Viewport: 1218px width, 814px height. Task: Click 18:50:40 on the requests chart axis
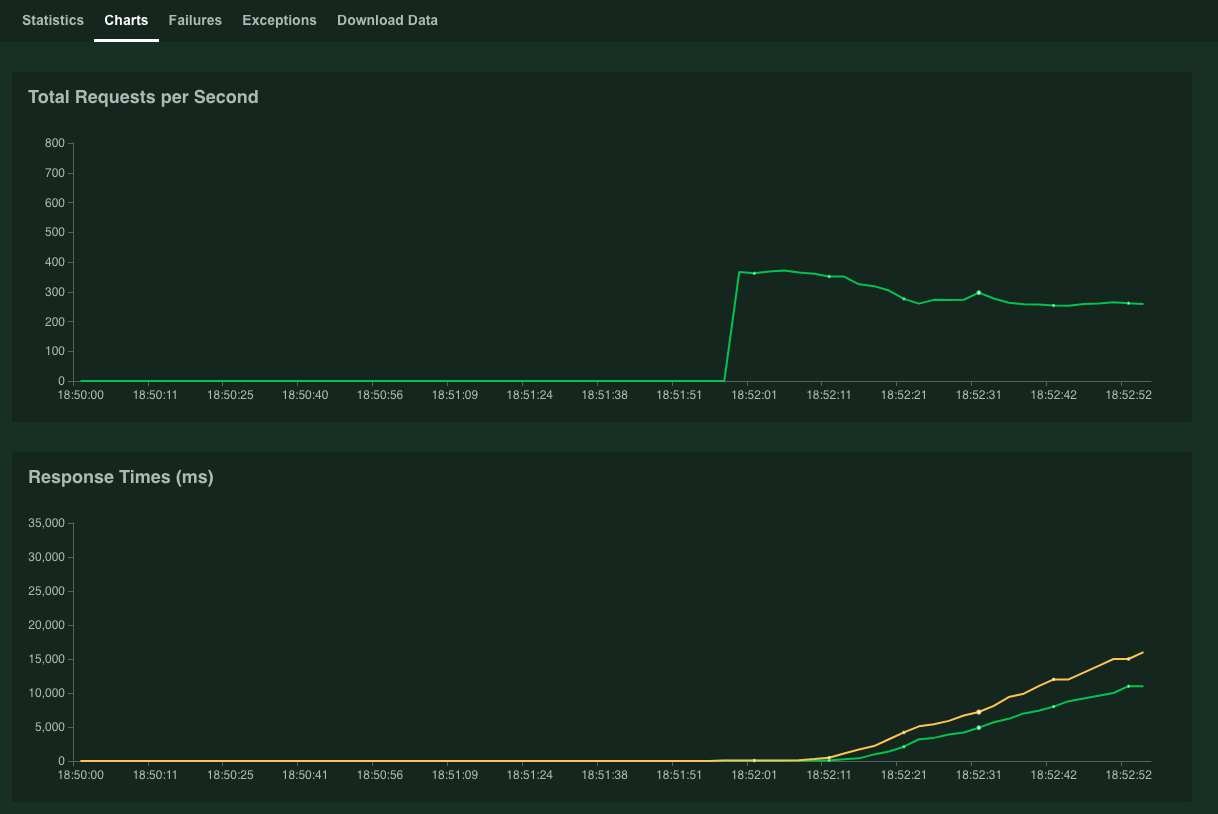pos(305,395)
